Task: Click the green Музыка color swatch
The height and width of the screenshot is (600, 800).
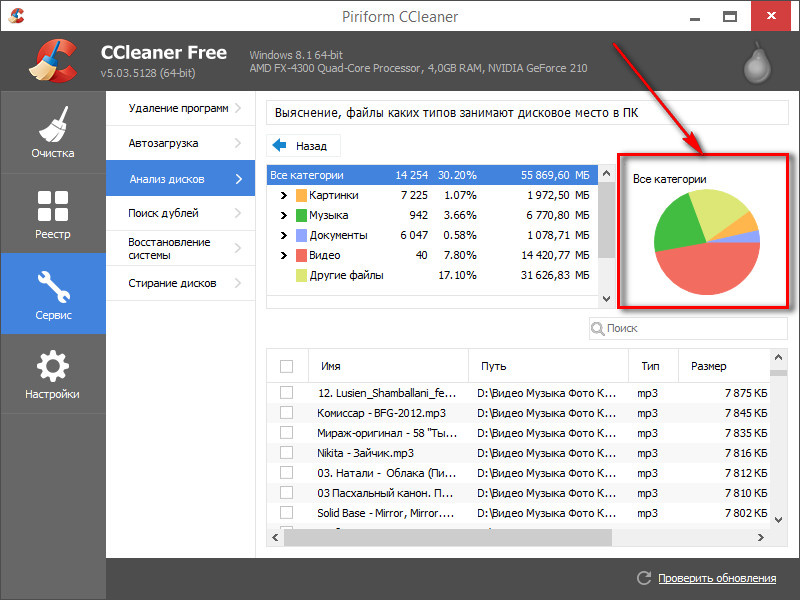Action: (301, 215)
